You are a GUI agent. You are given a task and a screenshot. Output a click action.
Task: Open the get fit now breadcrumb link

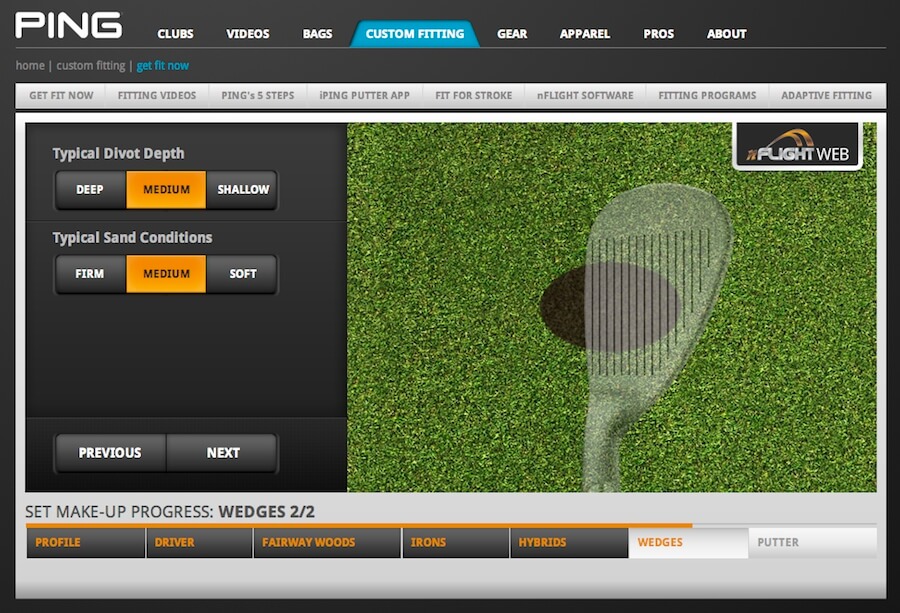[x=163, y=65]
